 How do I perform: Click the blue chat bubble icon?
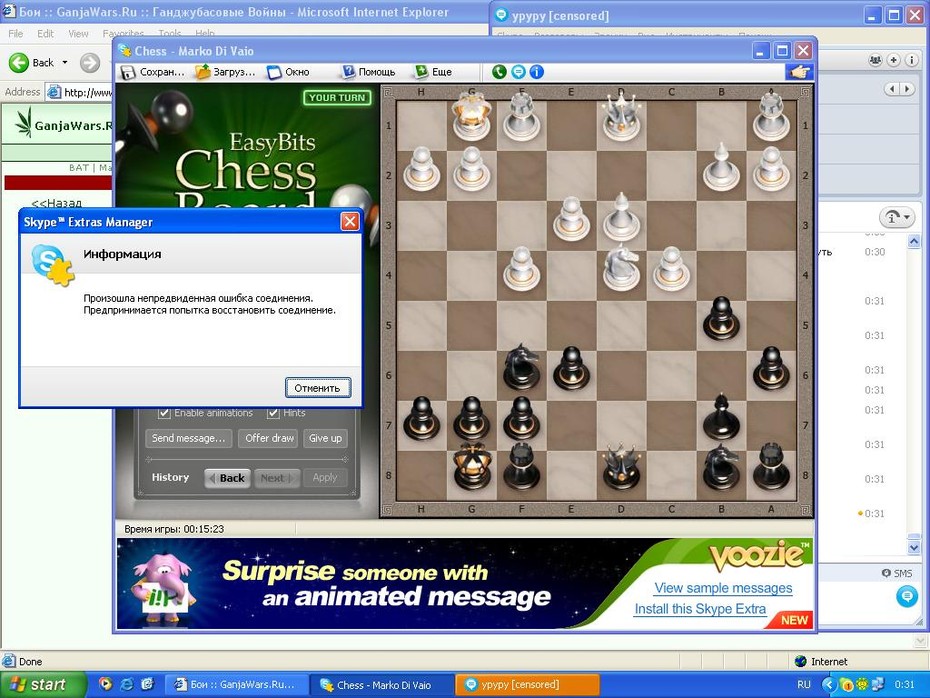coord(518,72)
